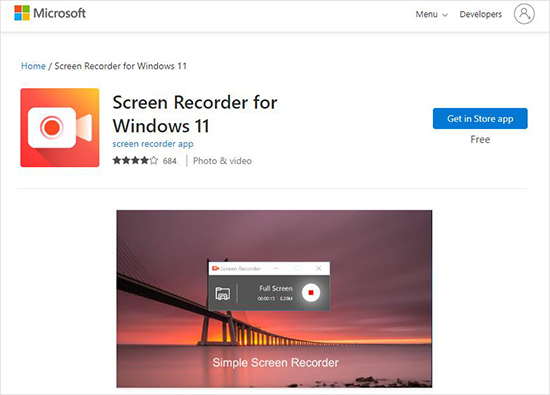550x395 pixels.
Task: Click the Screen Recorder app icon
Action: [x=60, y=128]
